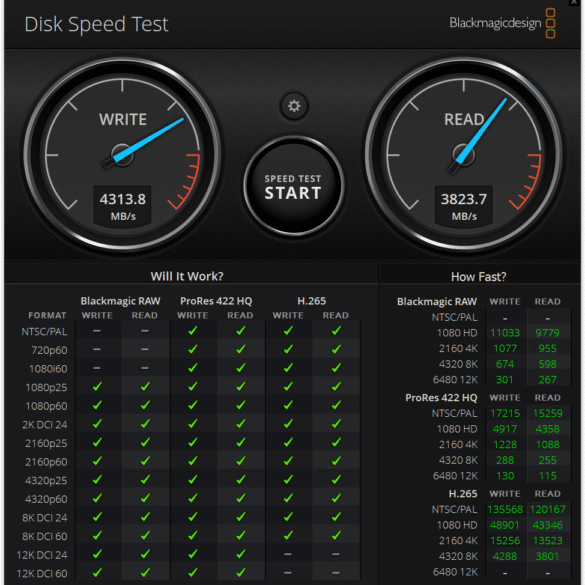Click H.265 4320 8K read value 3801

pos(547,556)
